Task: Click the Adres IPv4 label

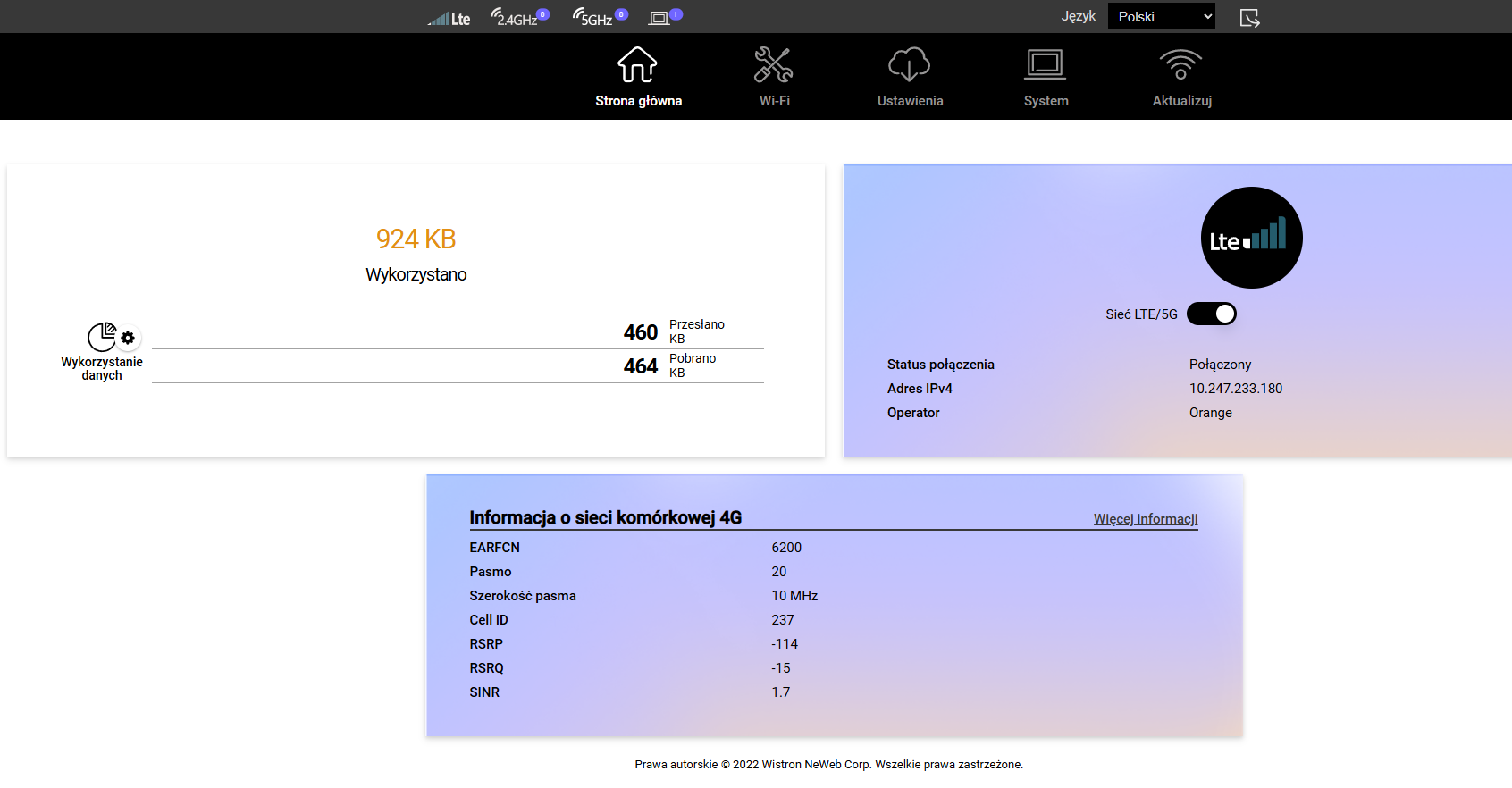Action: (920, 389)
